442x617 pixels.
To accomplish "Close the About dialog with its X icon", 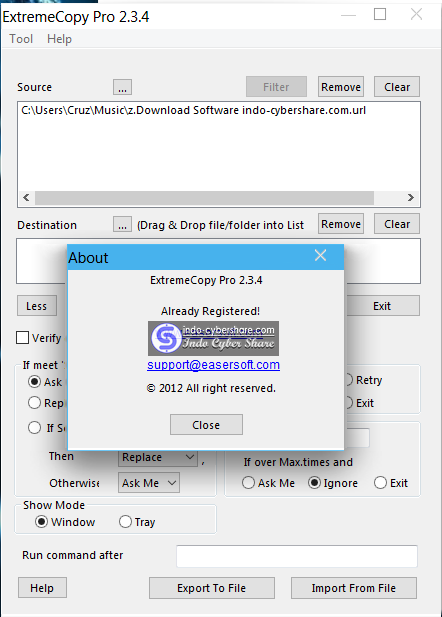I will coord(320,255).
